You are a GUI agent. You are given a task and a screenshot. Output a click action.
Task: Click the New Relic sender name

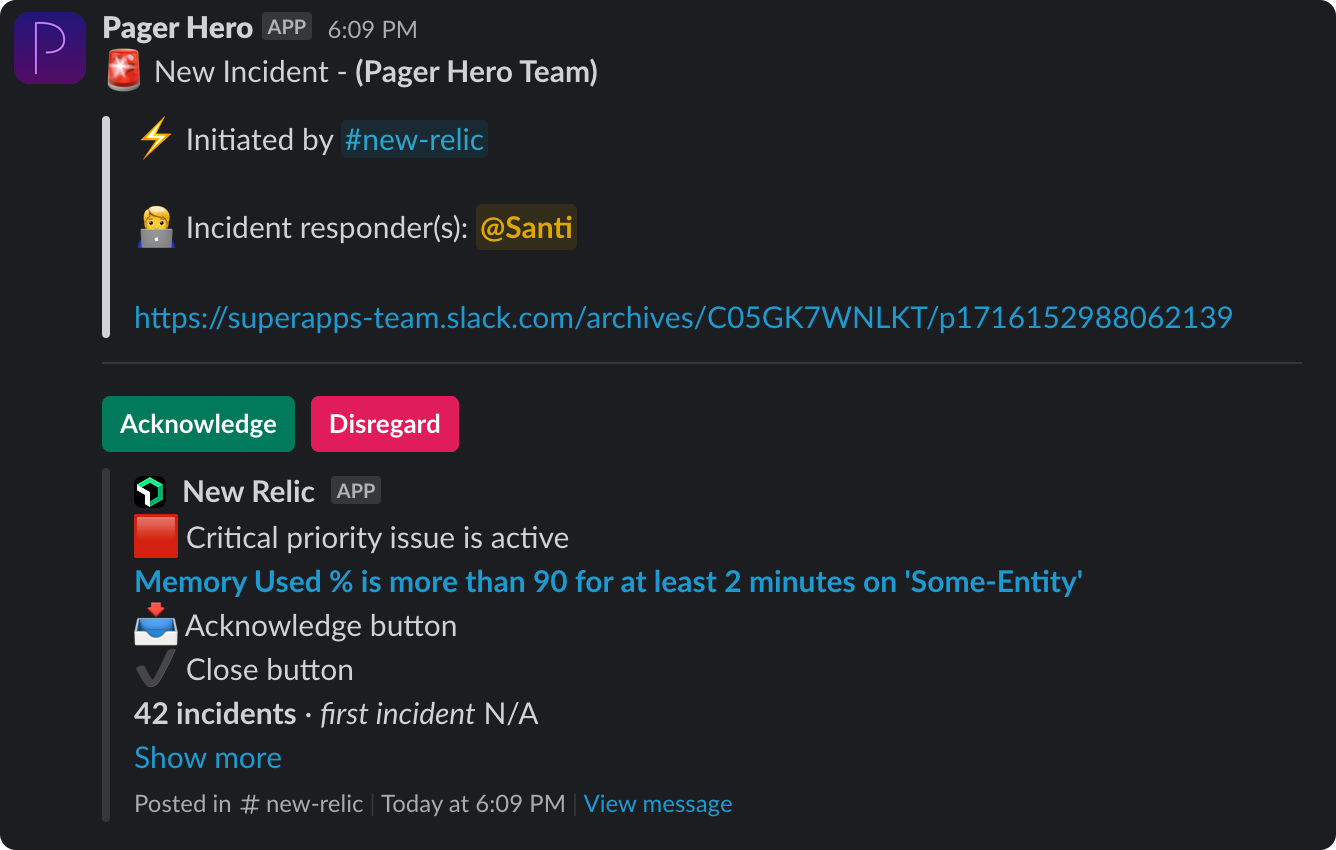coord(249,491)
